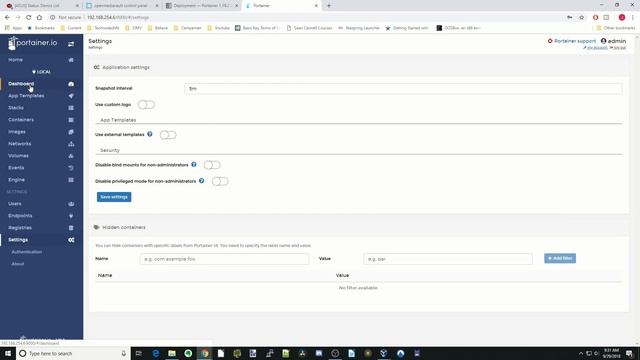Toggle Use custom logo switch
640x360 pixels.
point(146,105)
